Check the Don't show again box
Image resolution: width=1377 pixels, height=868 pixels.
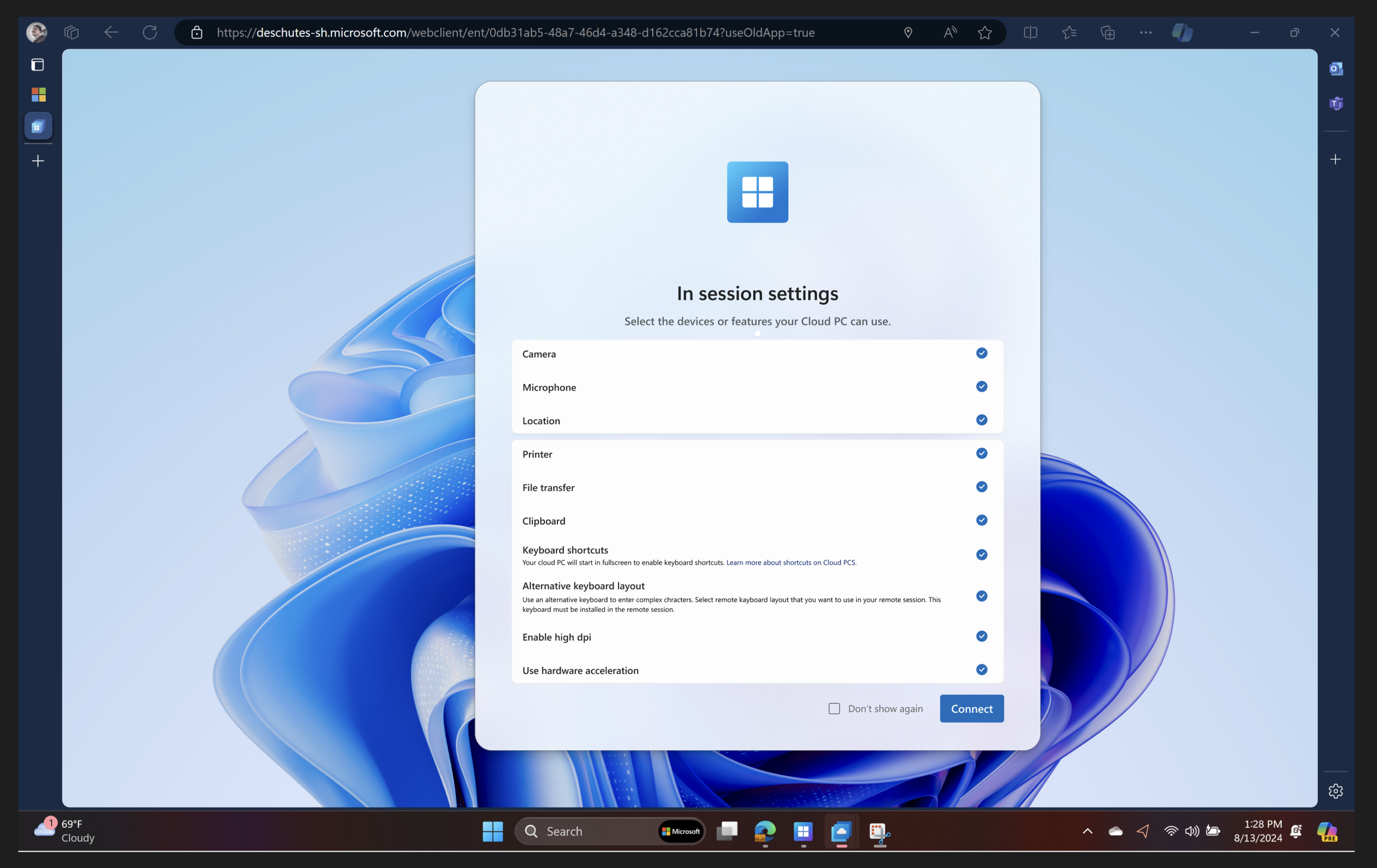[x=834, y=708]
